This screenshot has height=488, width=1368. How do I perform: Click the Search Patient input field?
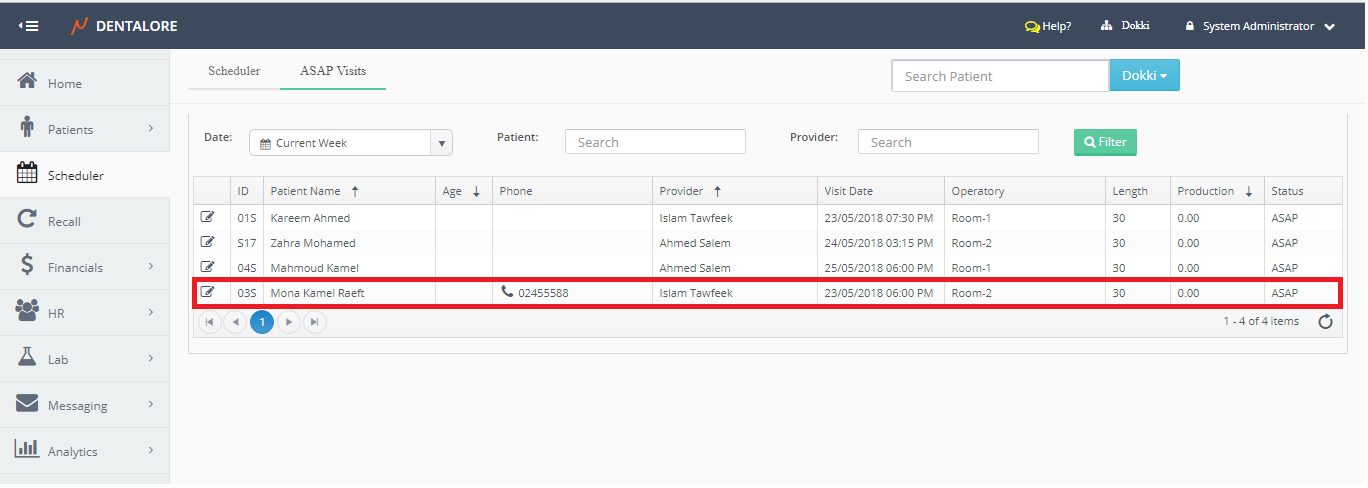(1000, 76)
